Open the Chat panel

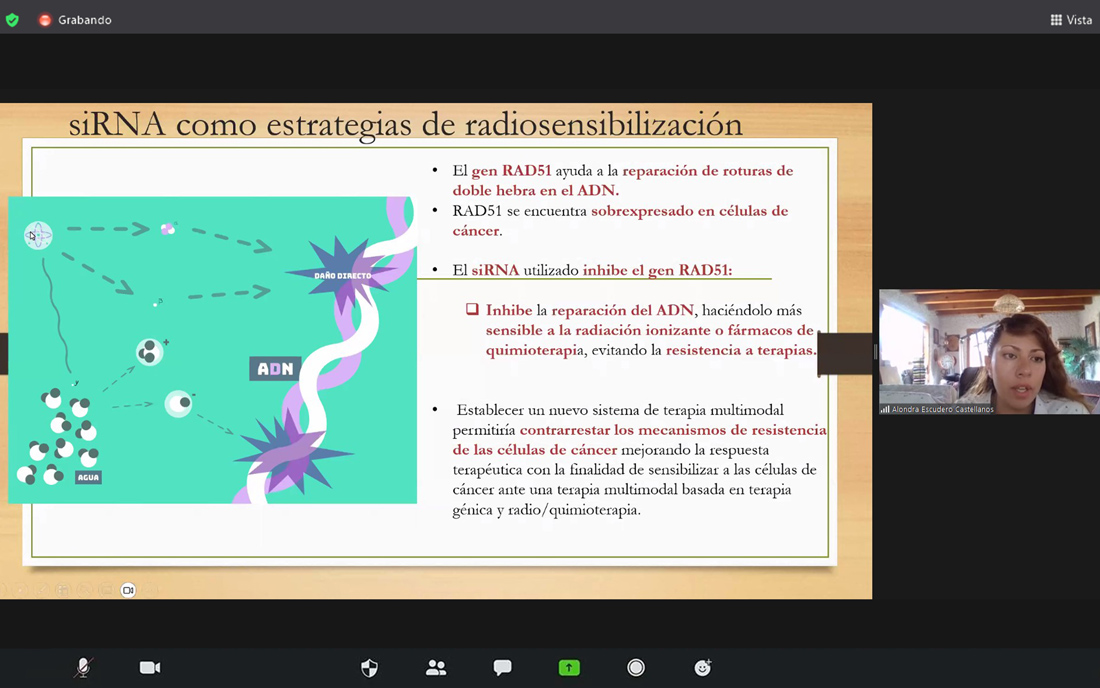click(502, 668)
